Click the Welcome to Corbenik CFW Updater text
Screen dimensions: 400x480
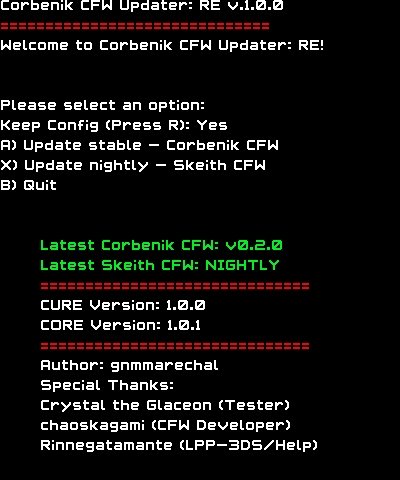(x=162, y=45)
